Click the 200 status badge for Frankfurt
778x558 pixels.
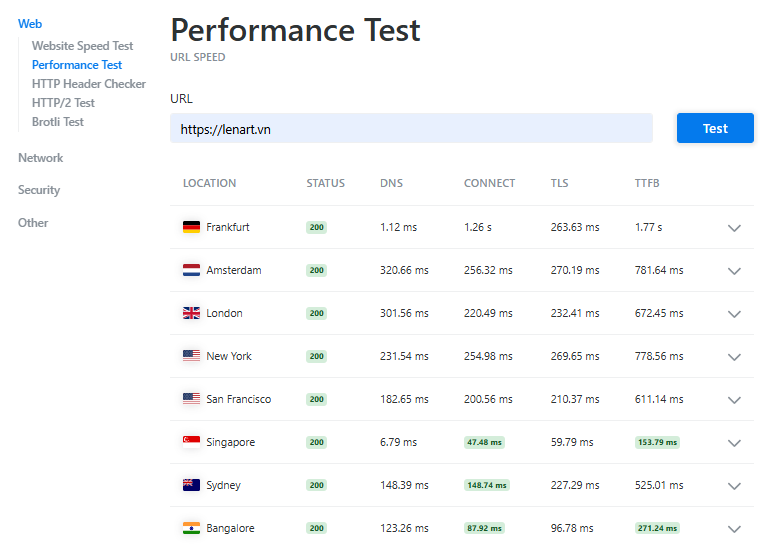317,227
